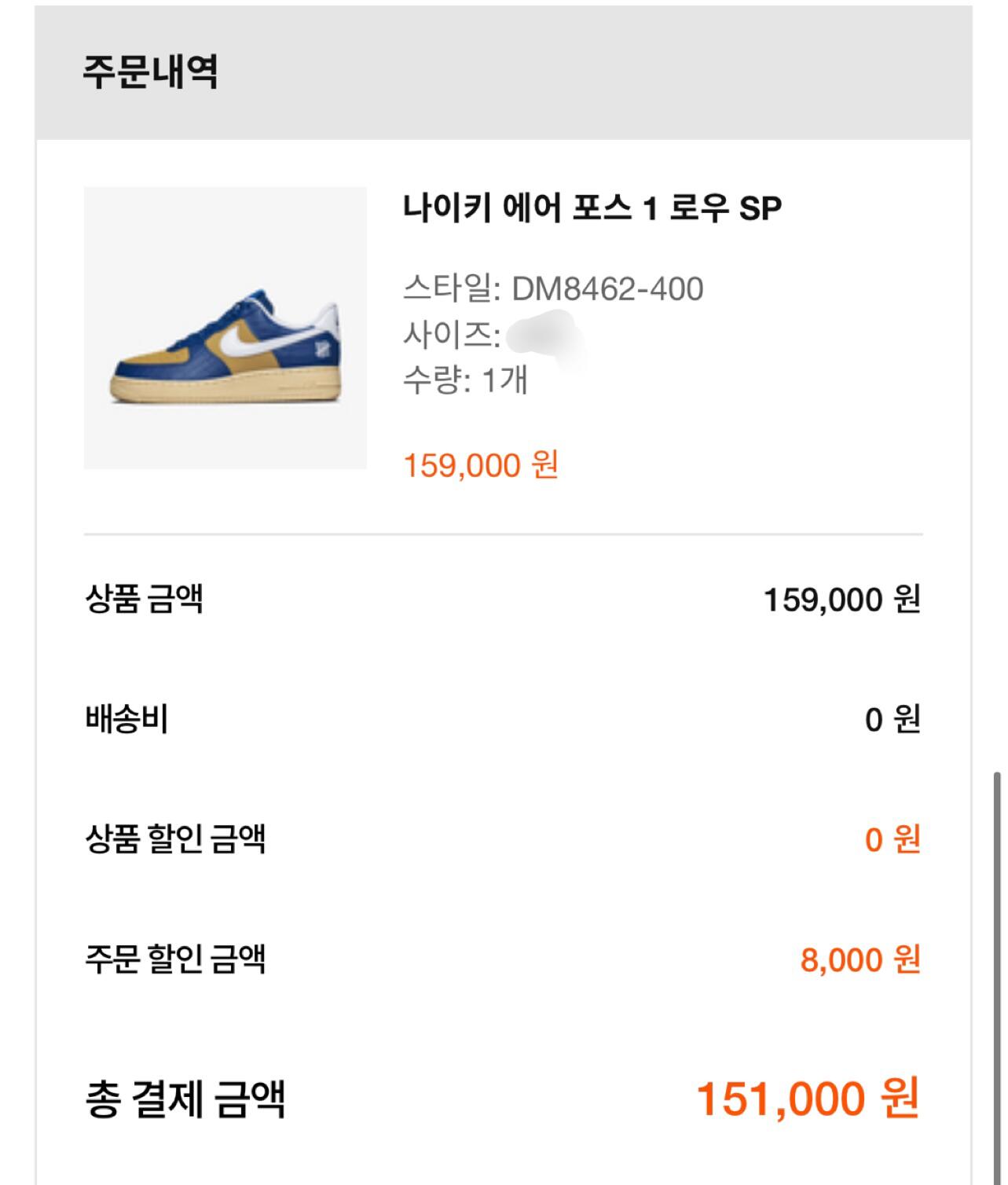This screenshot has width=1008, height=1185.
Task: Click the Nike Air Force 1 shoe thumbnail
Action: tap(225, 328)
